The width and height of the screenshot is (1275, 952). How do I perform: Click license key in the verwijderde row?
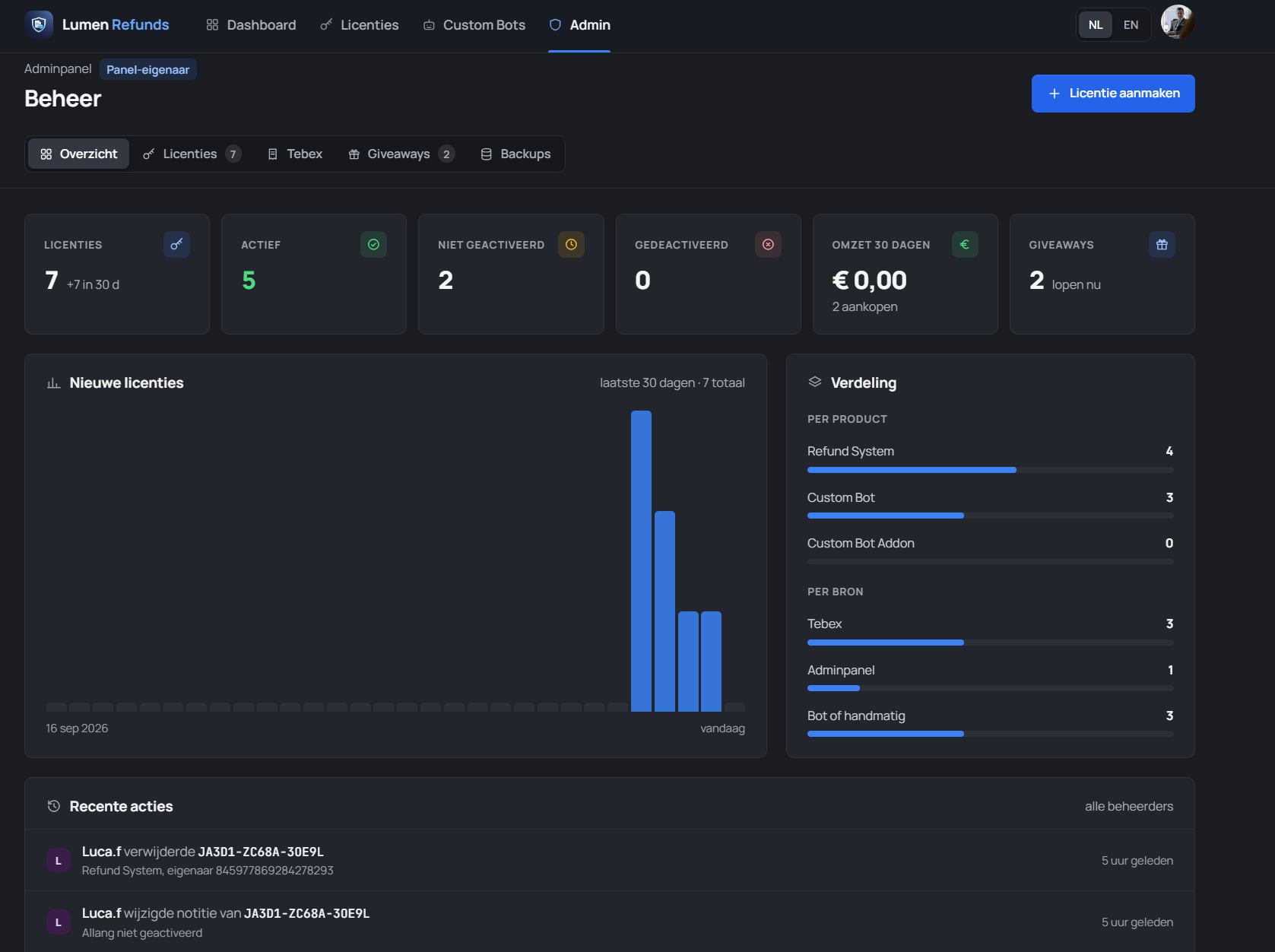click(261, 852)
